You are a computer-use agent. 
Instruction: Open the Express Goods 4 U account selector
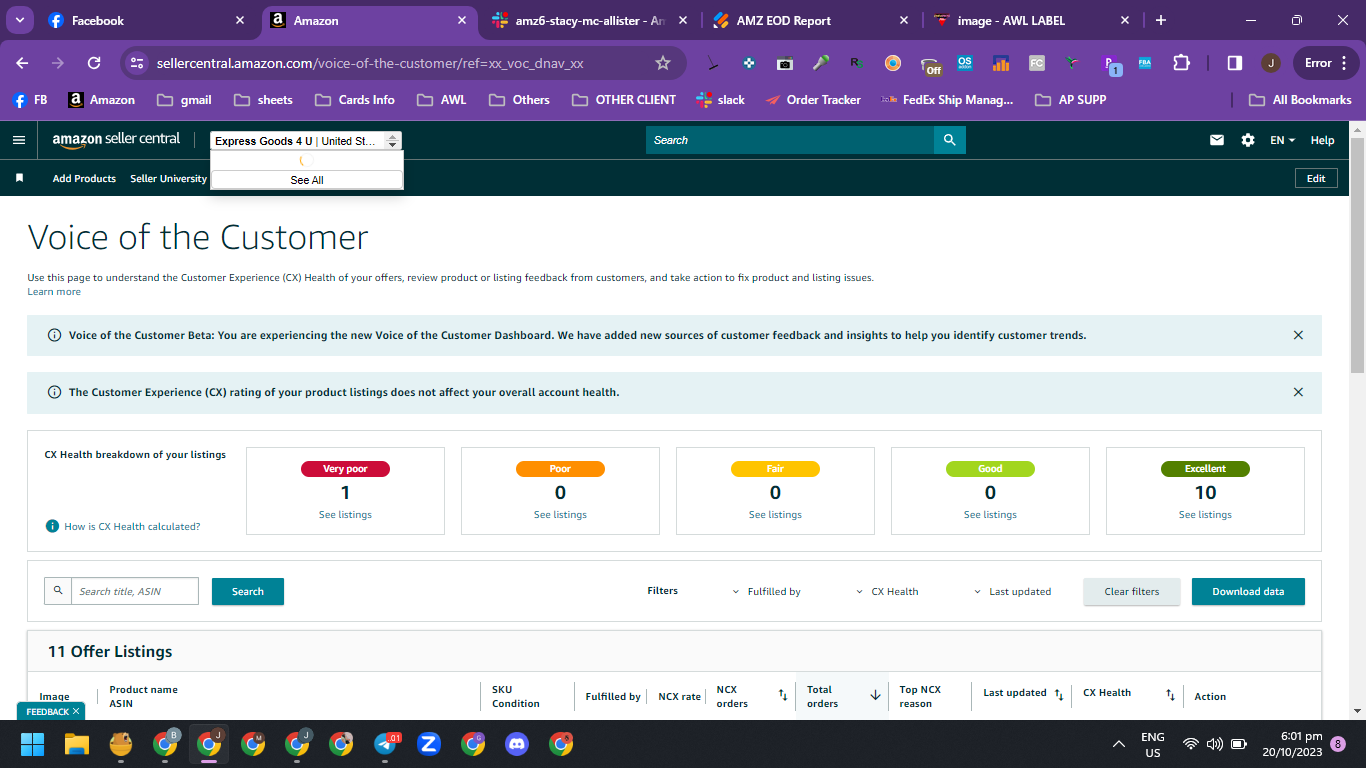pos(306,141)
